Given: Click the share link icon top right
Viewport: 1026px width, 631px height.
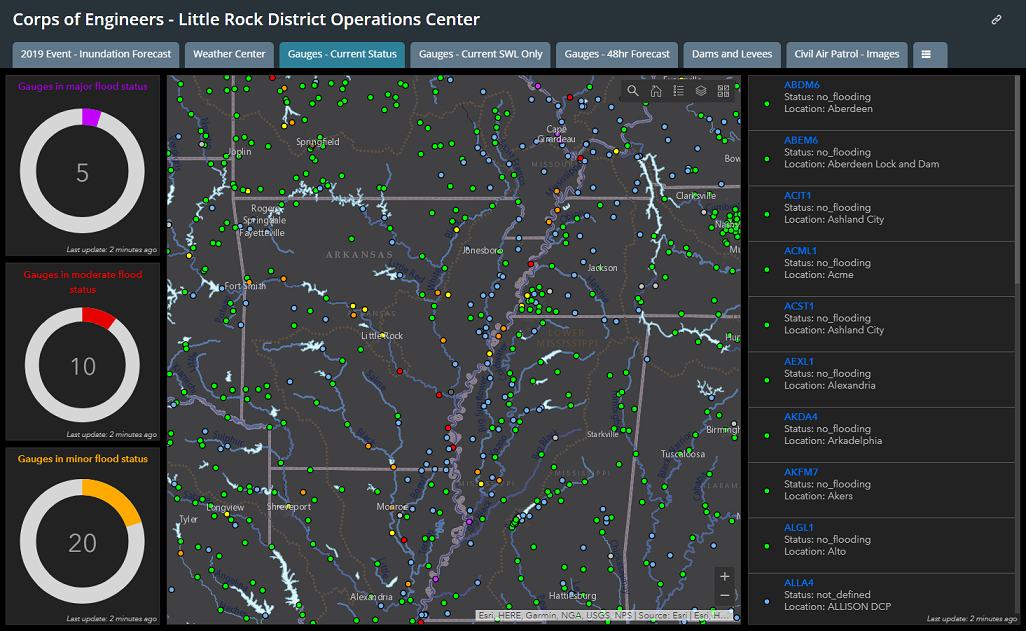Looking at the screenshot, I should tap(997, 19).
